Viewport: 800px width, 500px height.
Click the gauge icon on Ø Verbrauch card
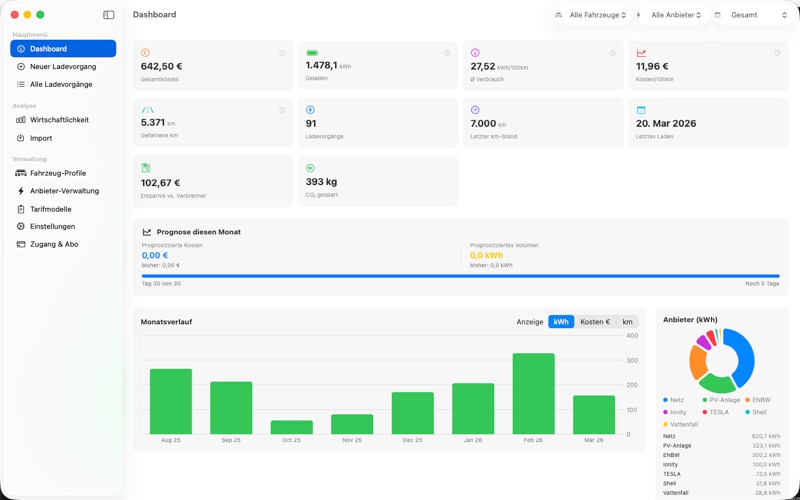(475, 53)
